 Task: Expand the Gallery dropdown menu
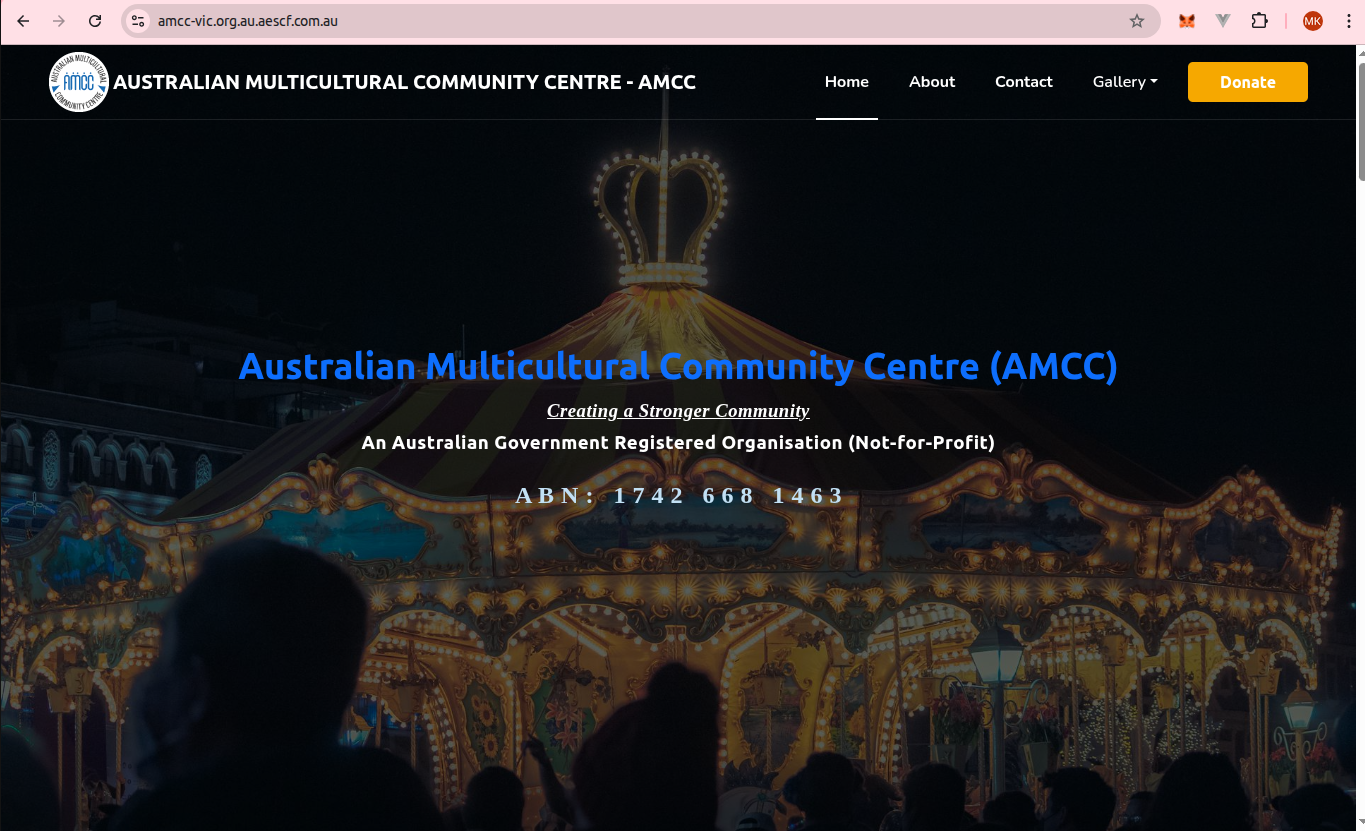click(x=1125, y=82)
